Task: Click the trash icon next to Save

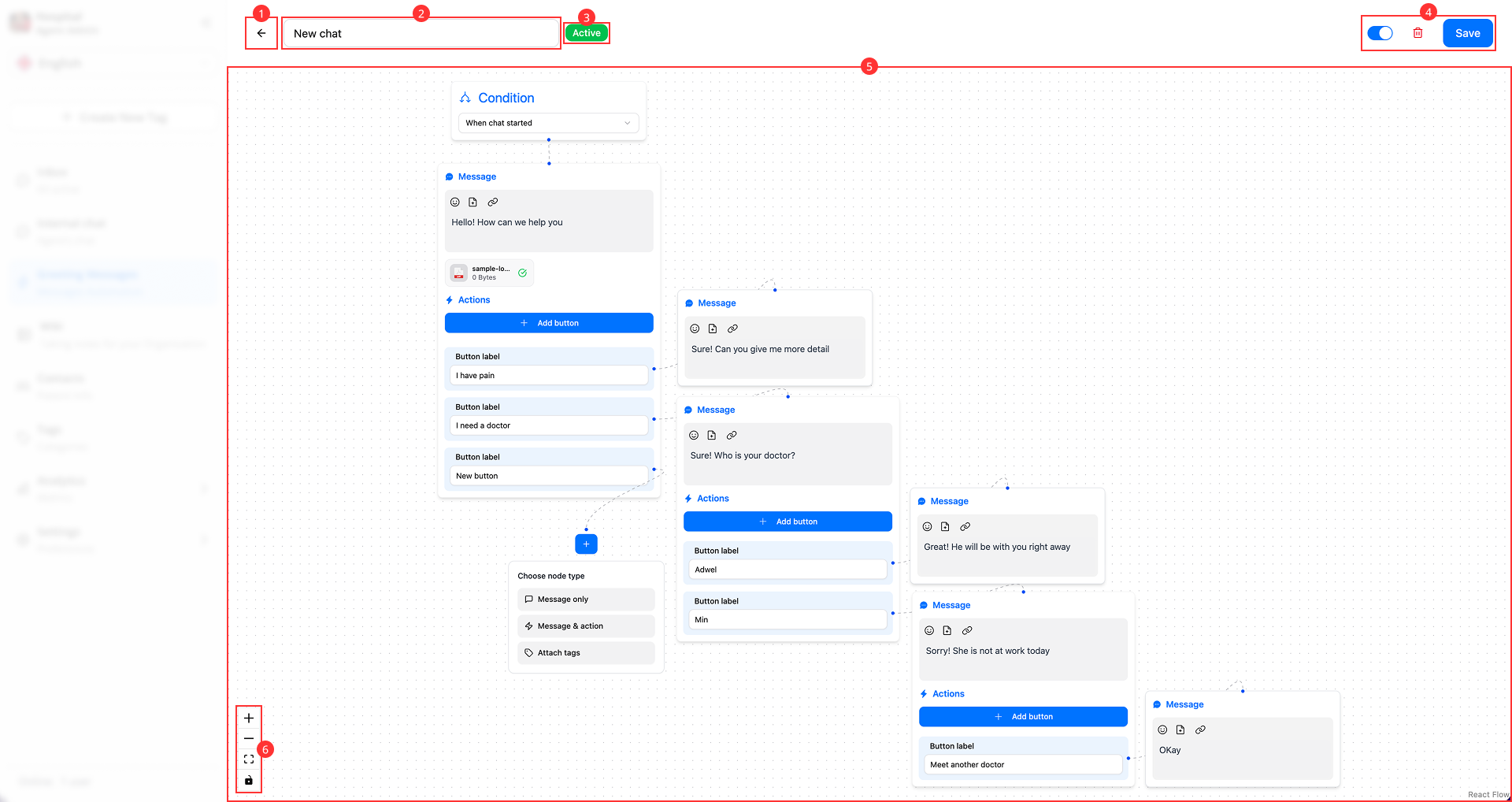Action: 1417,33
